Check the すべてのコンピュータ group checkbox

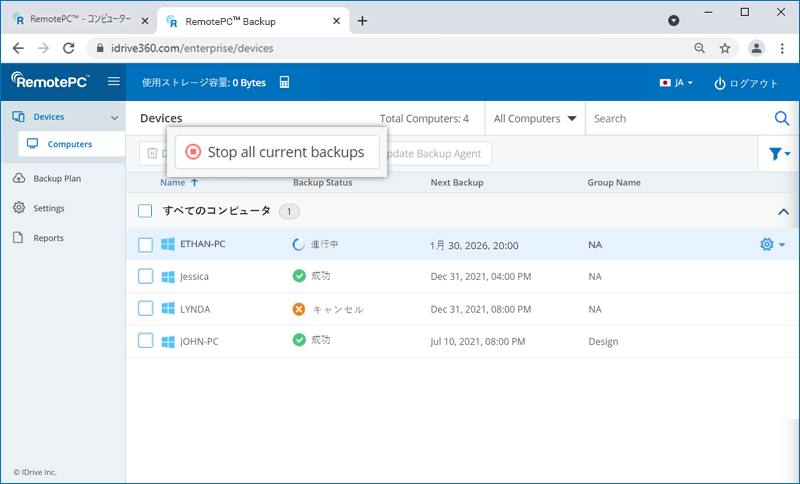[x=145, y=211]
